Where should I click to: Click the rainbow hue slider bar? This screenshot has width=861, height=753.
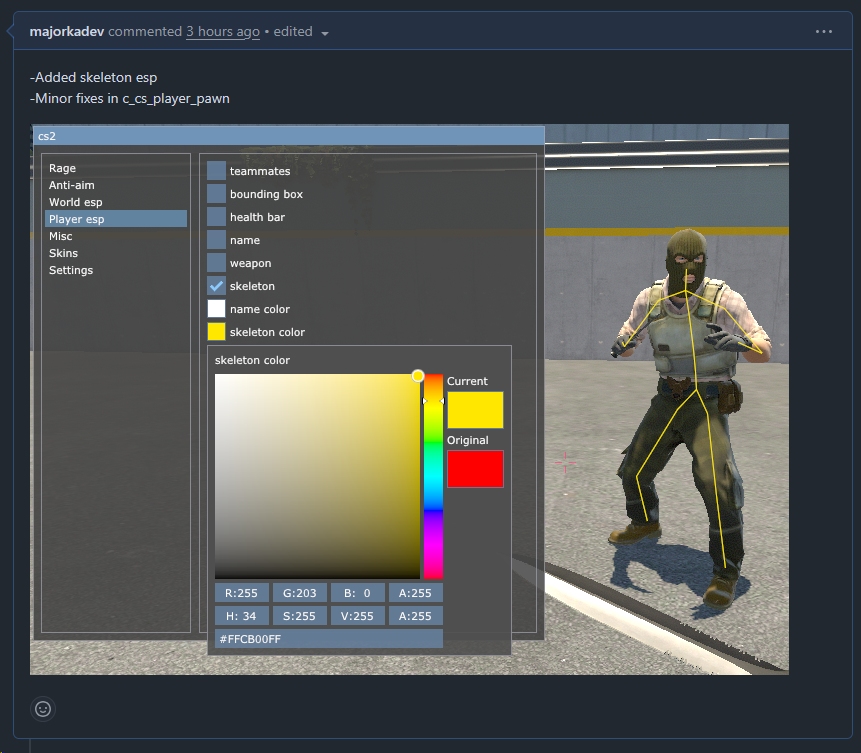433,476
